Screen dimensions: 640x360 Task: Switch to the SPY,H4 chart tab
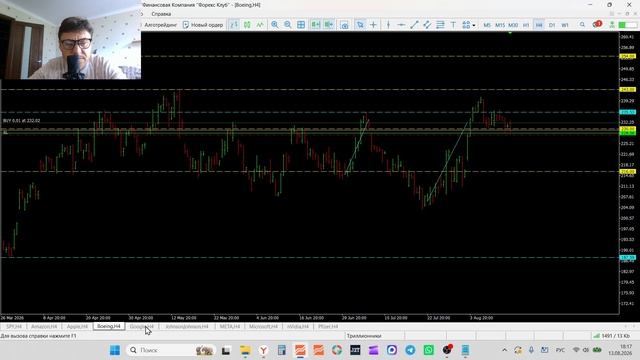point(14,327)
